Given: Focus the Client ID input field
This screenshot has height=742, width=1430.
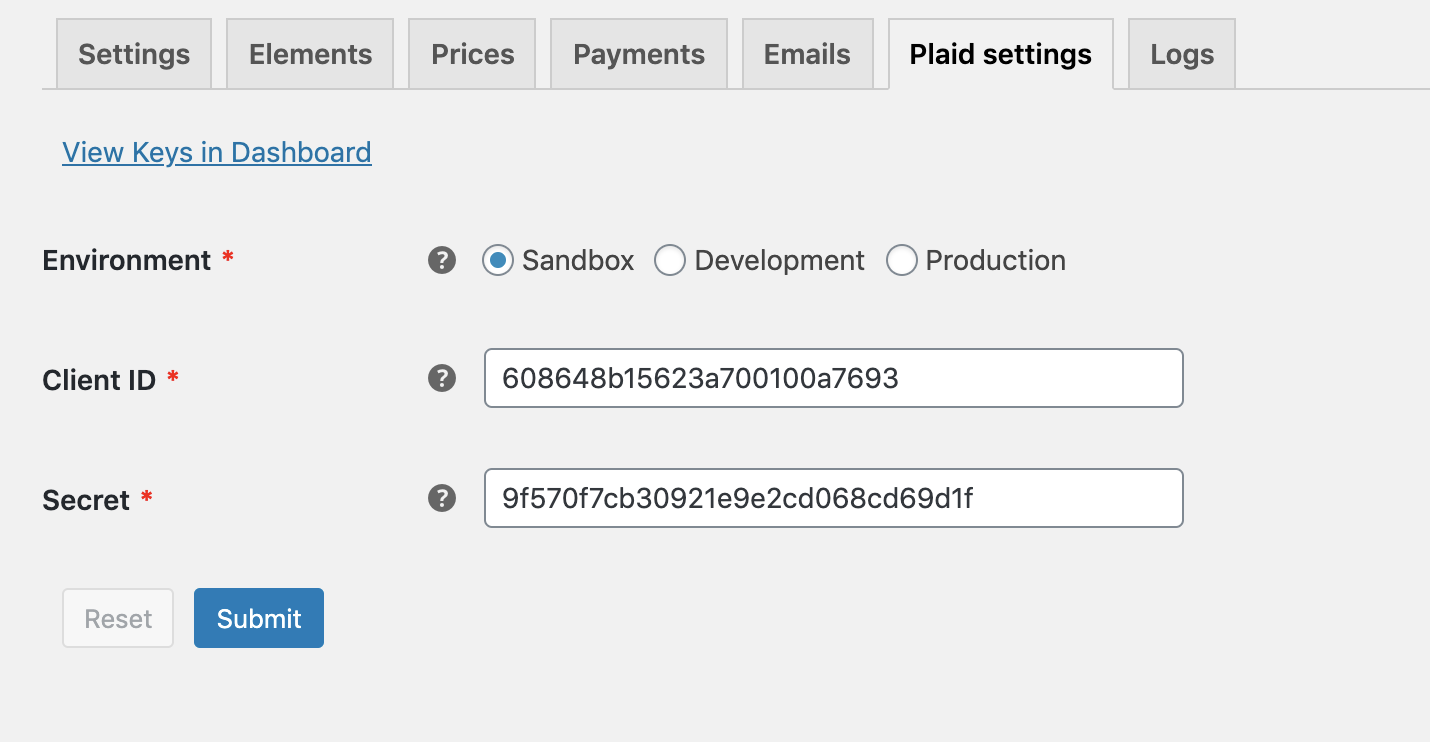Looking at the screenshot, I should 834,378.
